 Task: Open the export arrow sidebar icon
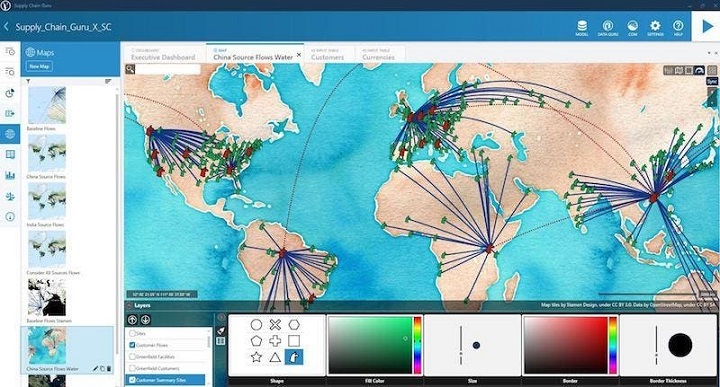[10, 113]
